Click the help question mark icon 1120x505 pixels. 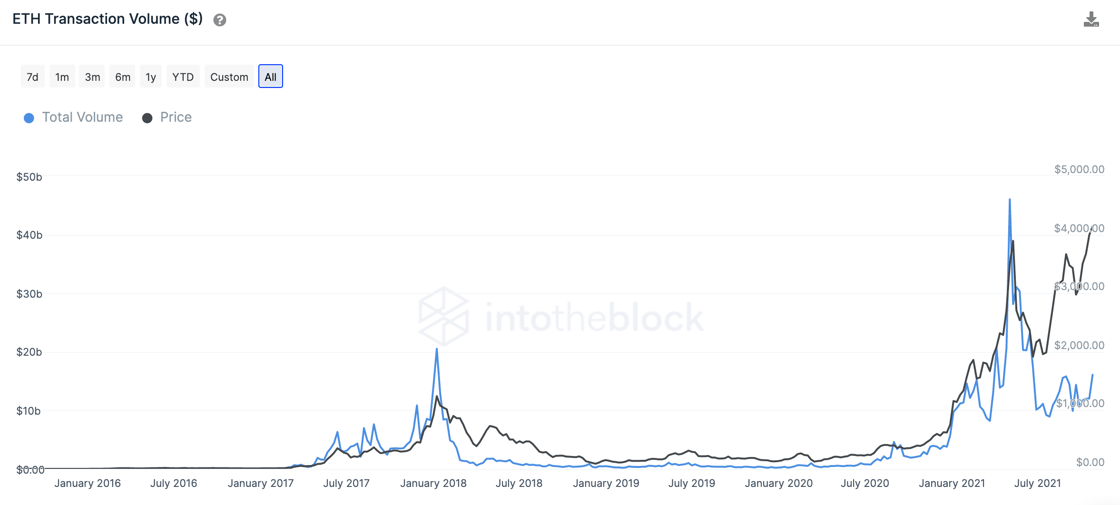pyautogui.click(x=220, y=20)
